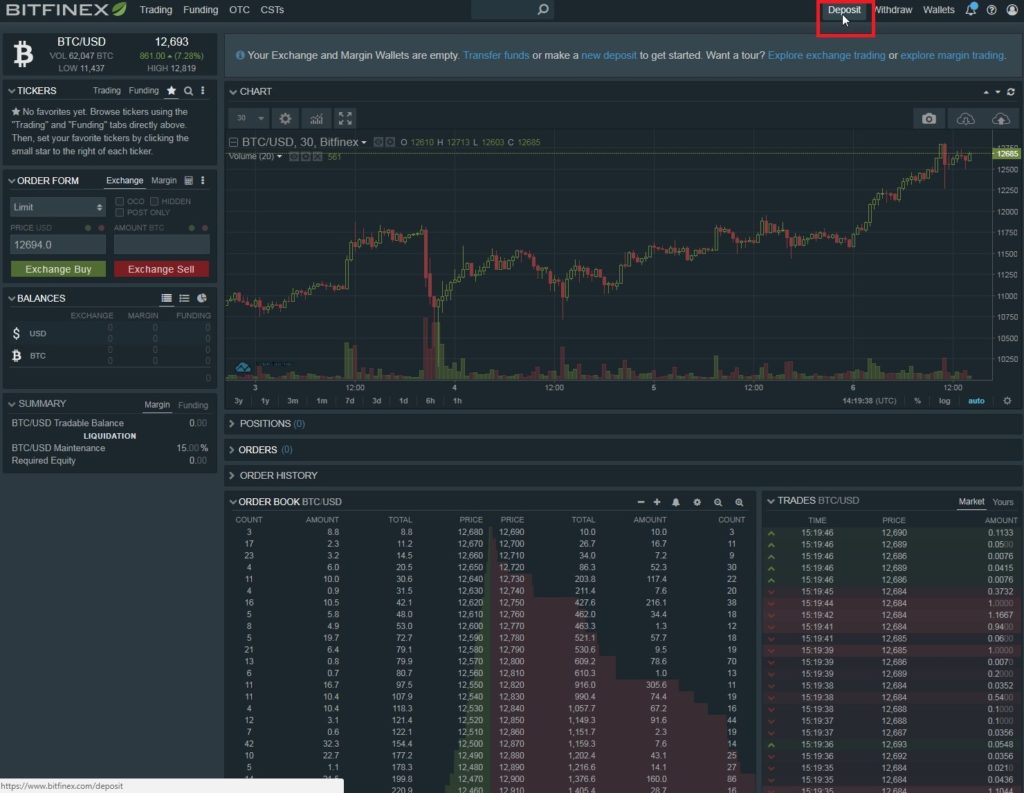The width and height of the screenshot is (1024, 793).
Task: Show balances as pie chart
Action: (202, 298)
